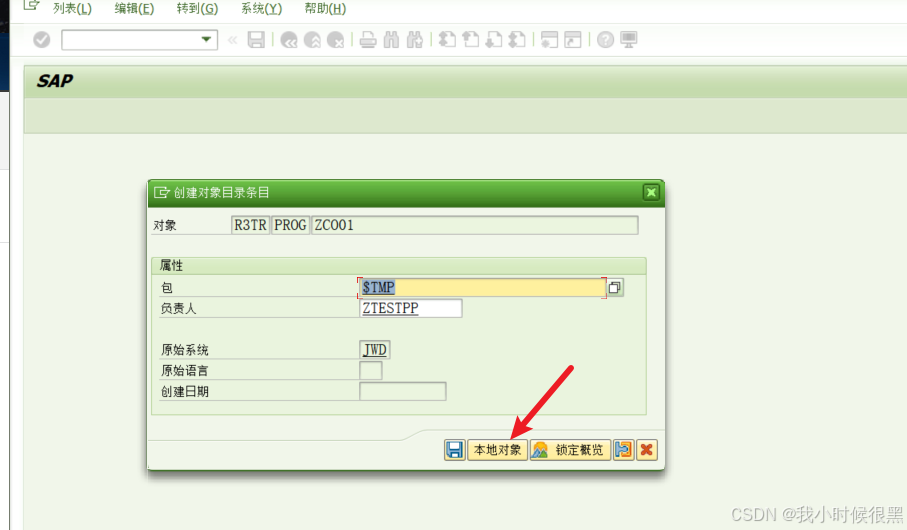Open the 编辑(E) menu

(x=134, y=8)
